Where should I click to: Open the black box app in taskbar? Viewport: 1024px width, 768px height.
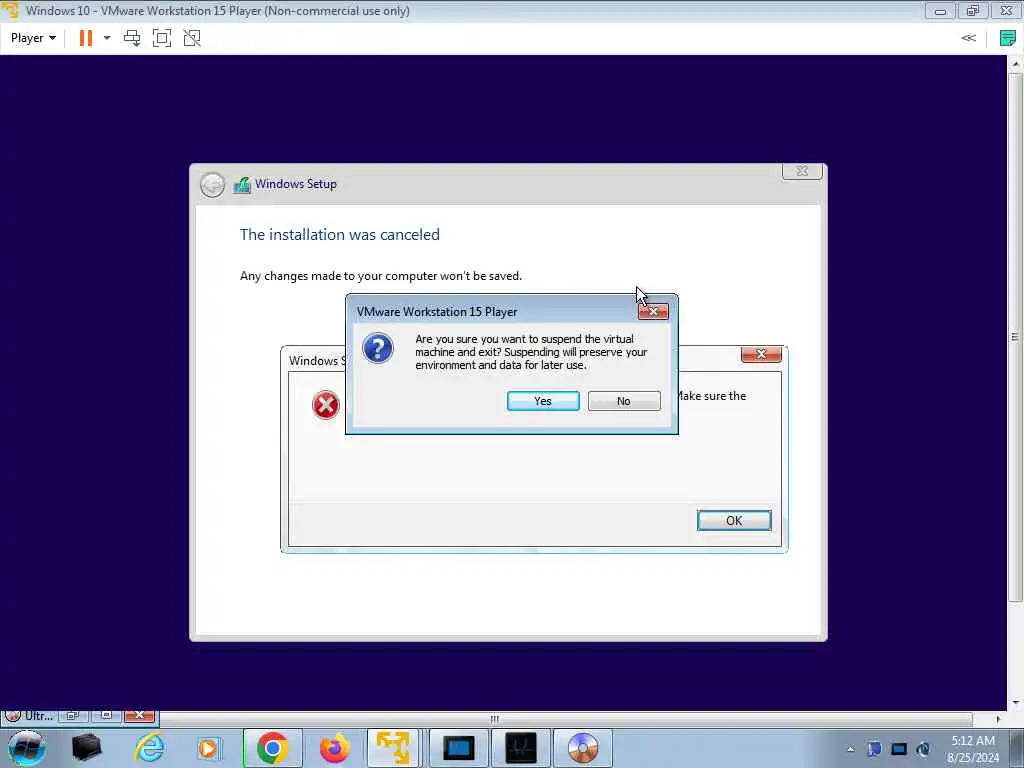(x=86, y=748)
